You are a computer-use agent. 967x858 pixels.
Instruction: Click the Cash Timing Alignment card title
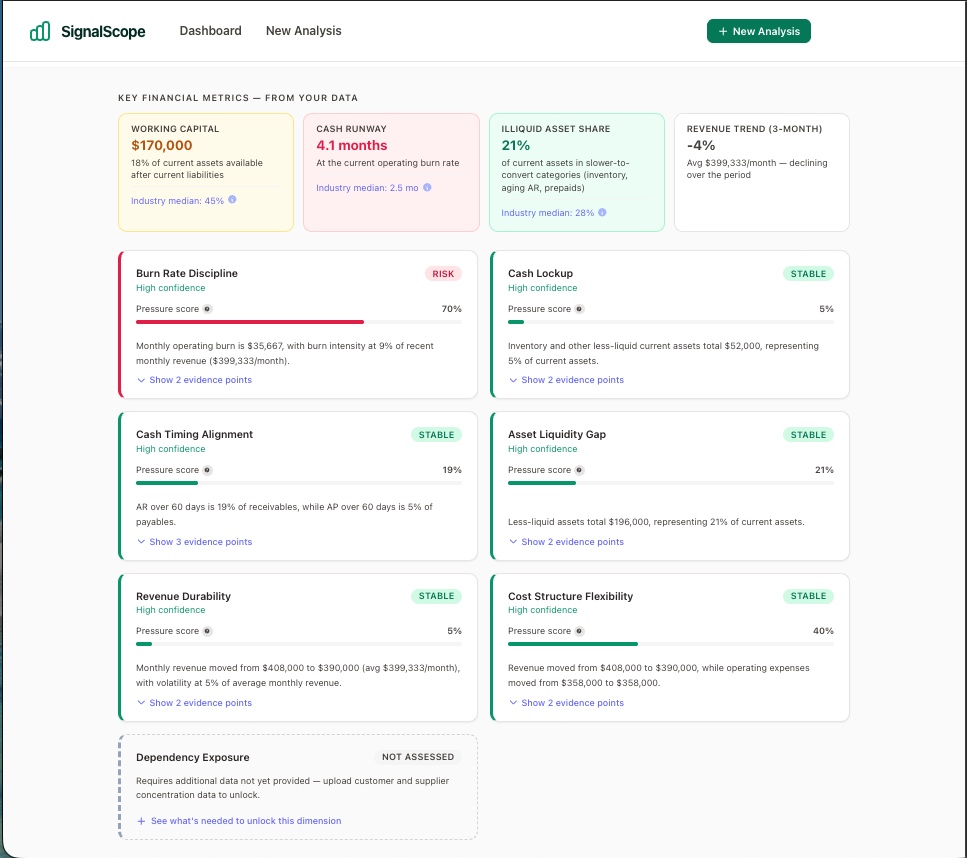tap(194, 434)
